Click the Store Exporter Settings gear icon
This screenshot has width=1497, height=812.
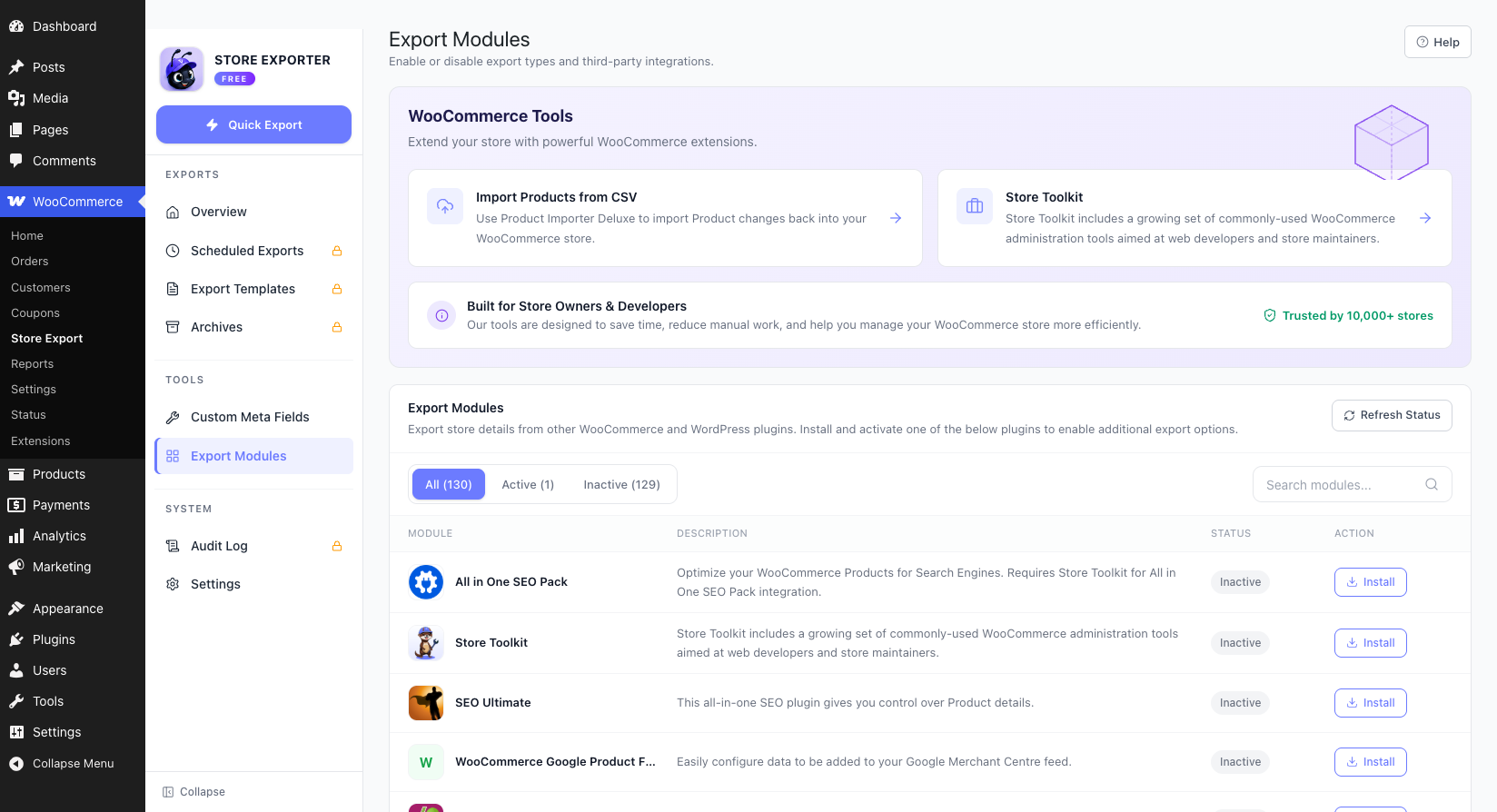pos(173,584)
